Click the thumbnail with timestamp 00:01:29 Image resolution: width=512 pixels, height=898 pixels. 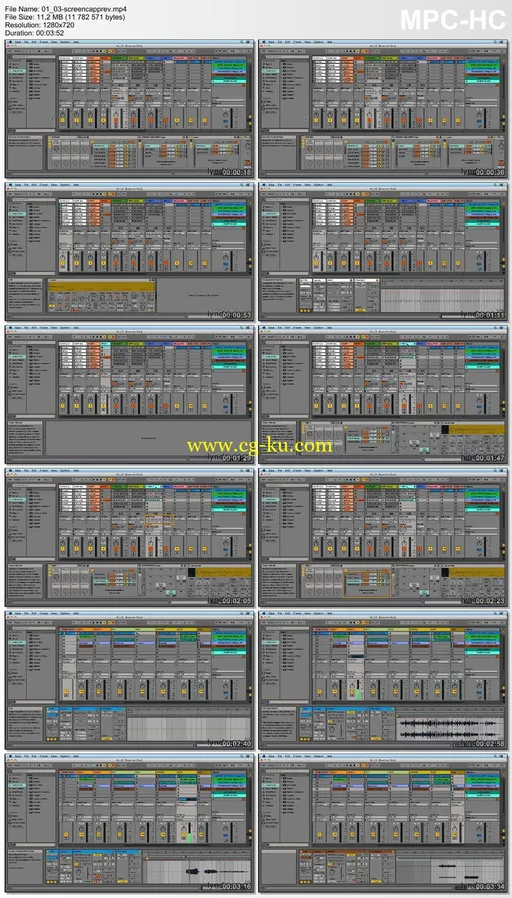point(130,395)
